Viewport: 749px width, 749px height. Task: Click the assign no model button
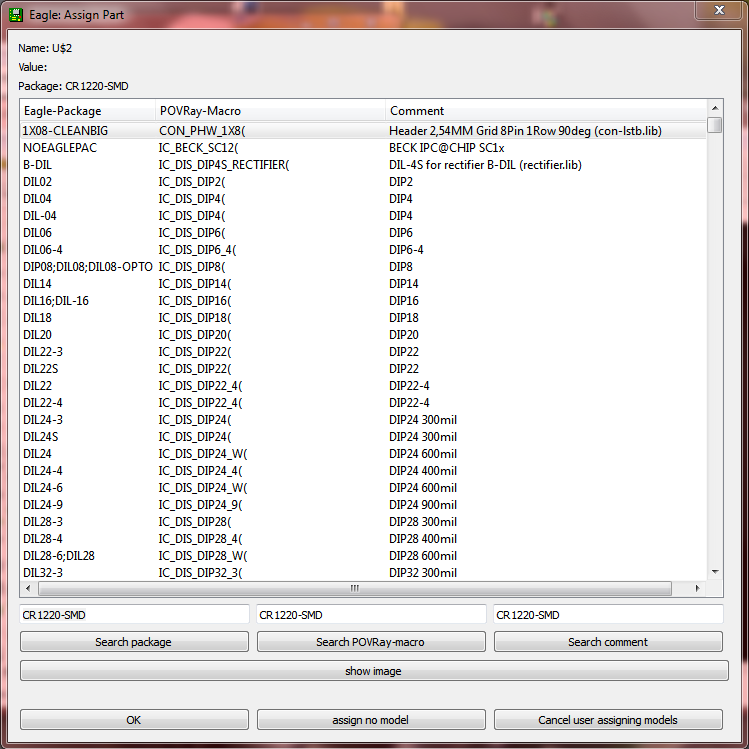(371, 719)
